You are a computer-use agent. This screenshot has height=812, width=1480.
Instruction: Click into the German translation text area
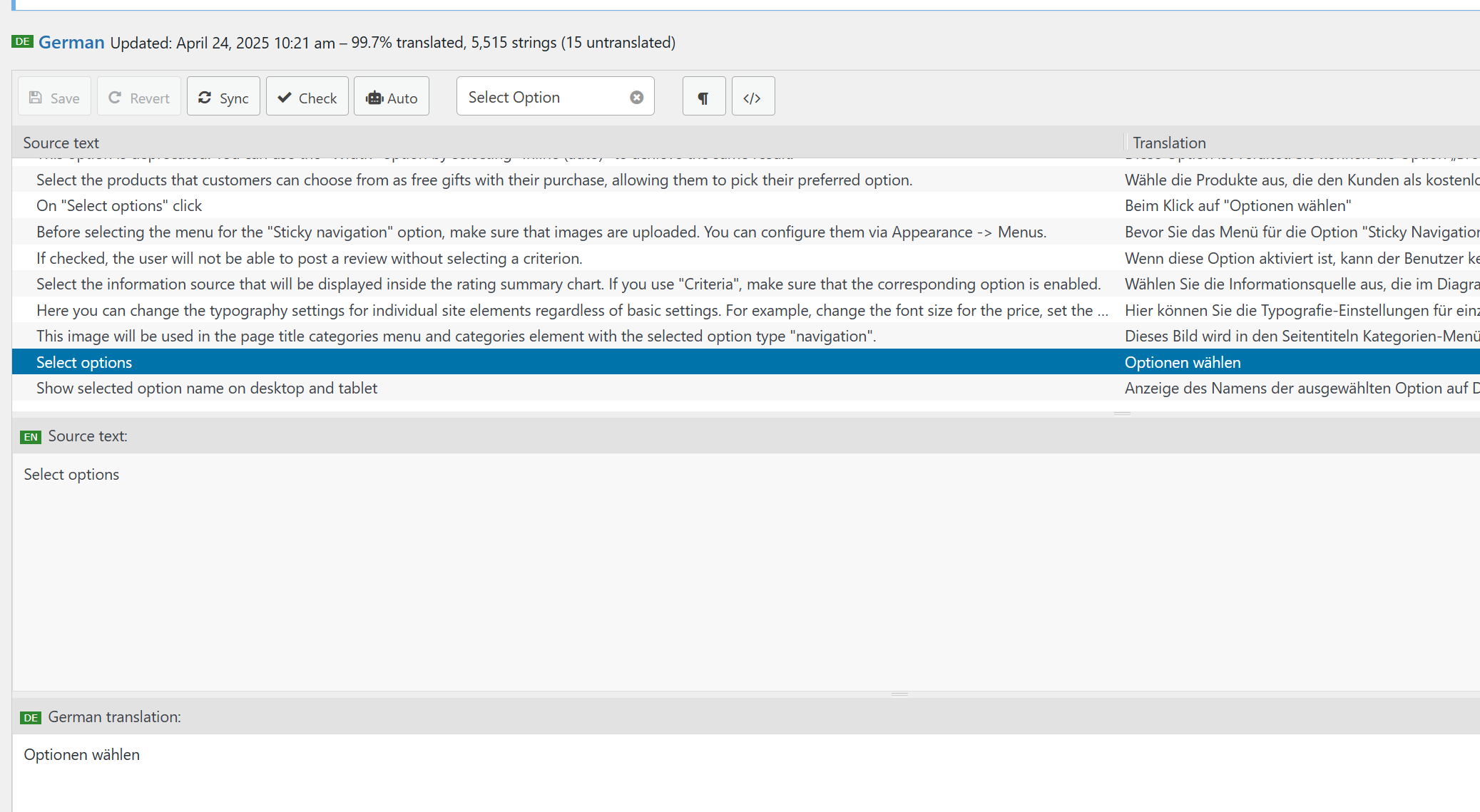(x=746, y=773)
